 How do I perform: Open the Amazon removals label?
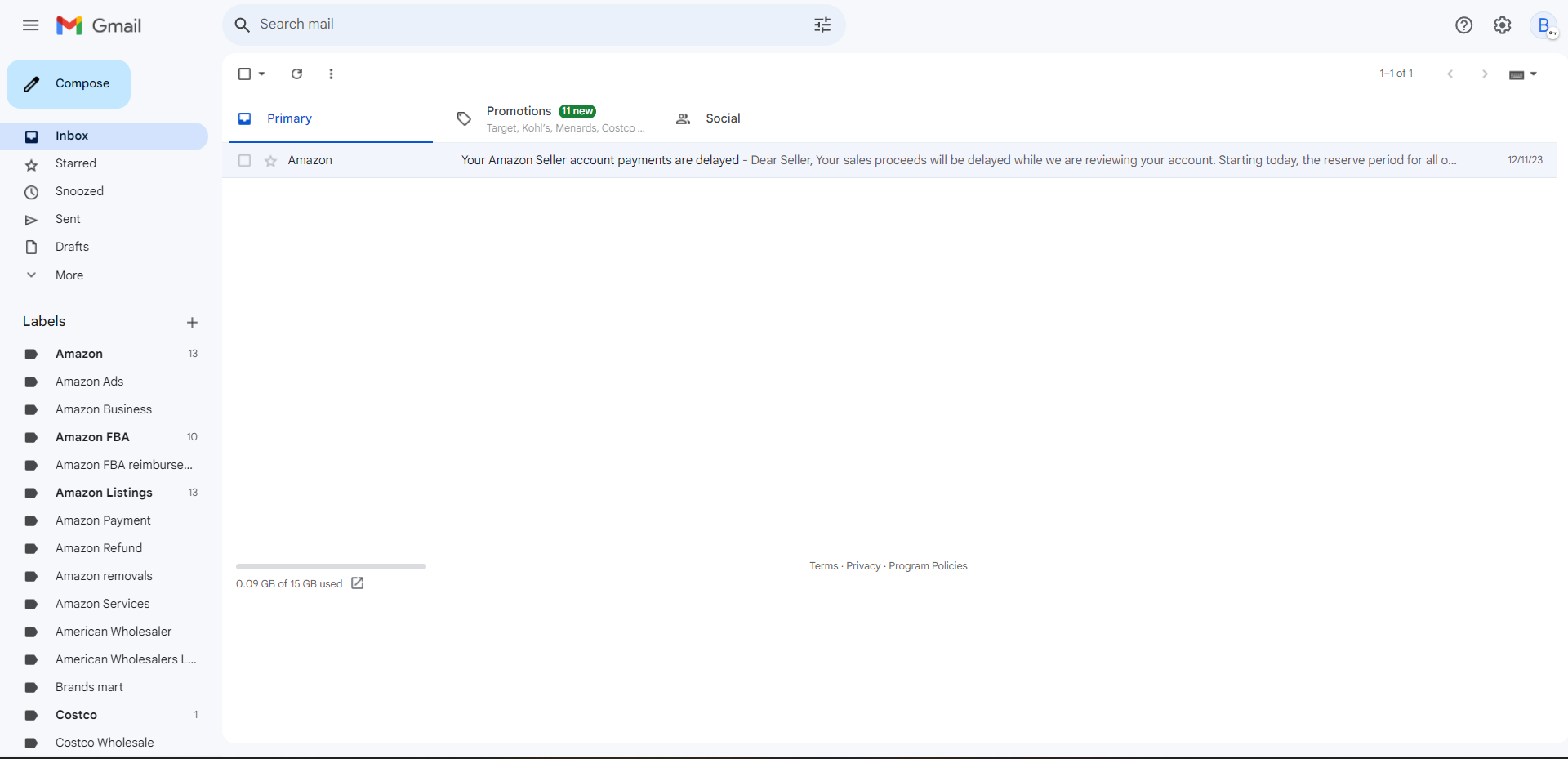point(104,577)
